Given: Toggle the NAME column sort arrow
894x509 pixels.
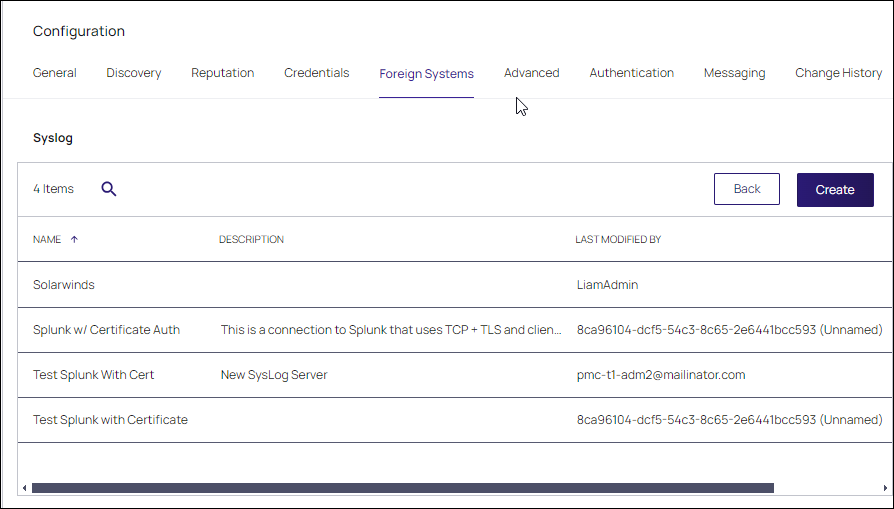Looking at the screenshot, I should click(x=74, y=239).
